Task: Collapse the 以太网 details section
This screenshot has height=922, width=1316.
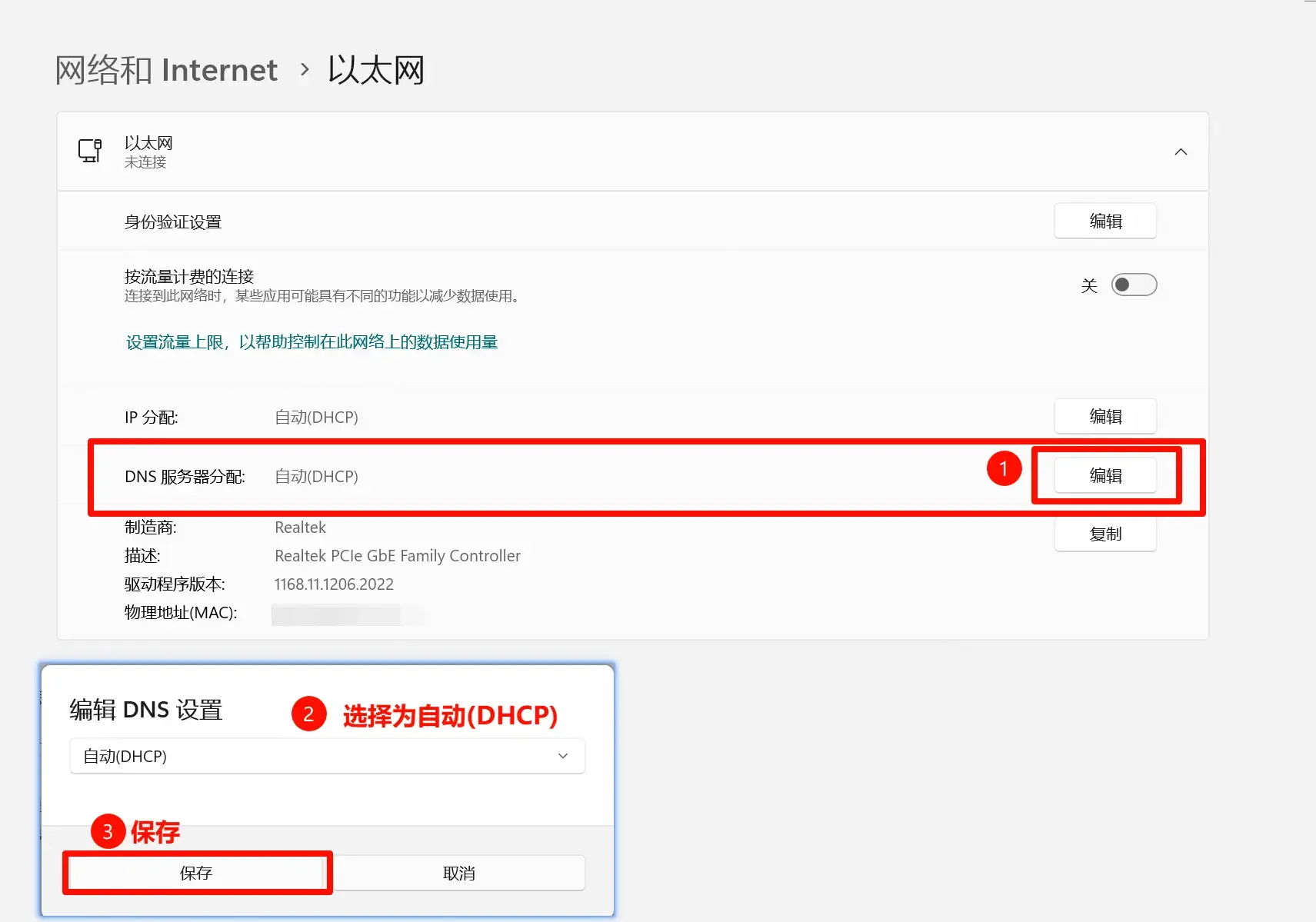Action: coord(1180,151)
